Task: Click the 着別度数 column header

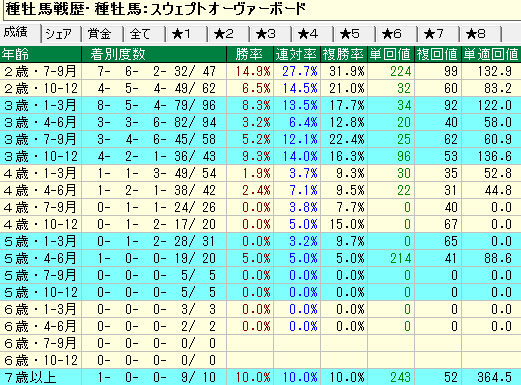Action: (154, 54)
